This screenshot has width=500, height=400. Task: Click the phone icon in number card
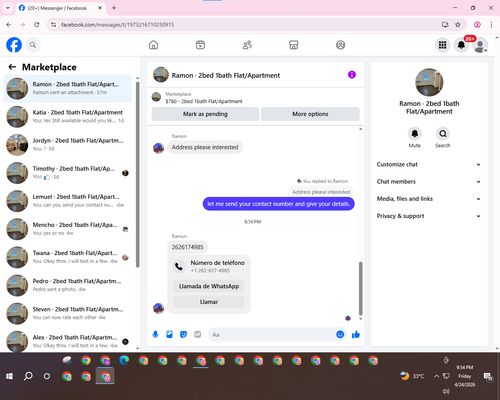tap(179, 266)
